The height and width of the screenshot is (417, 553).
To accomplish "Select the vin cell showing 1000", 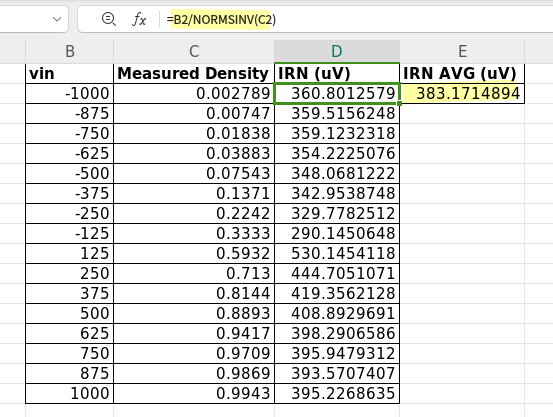I will 69,393.
